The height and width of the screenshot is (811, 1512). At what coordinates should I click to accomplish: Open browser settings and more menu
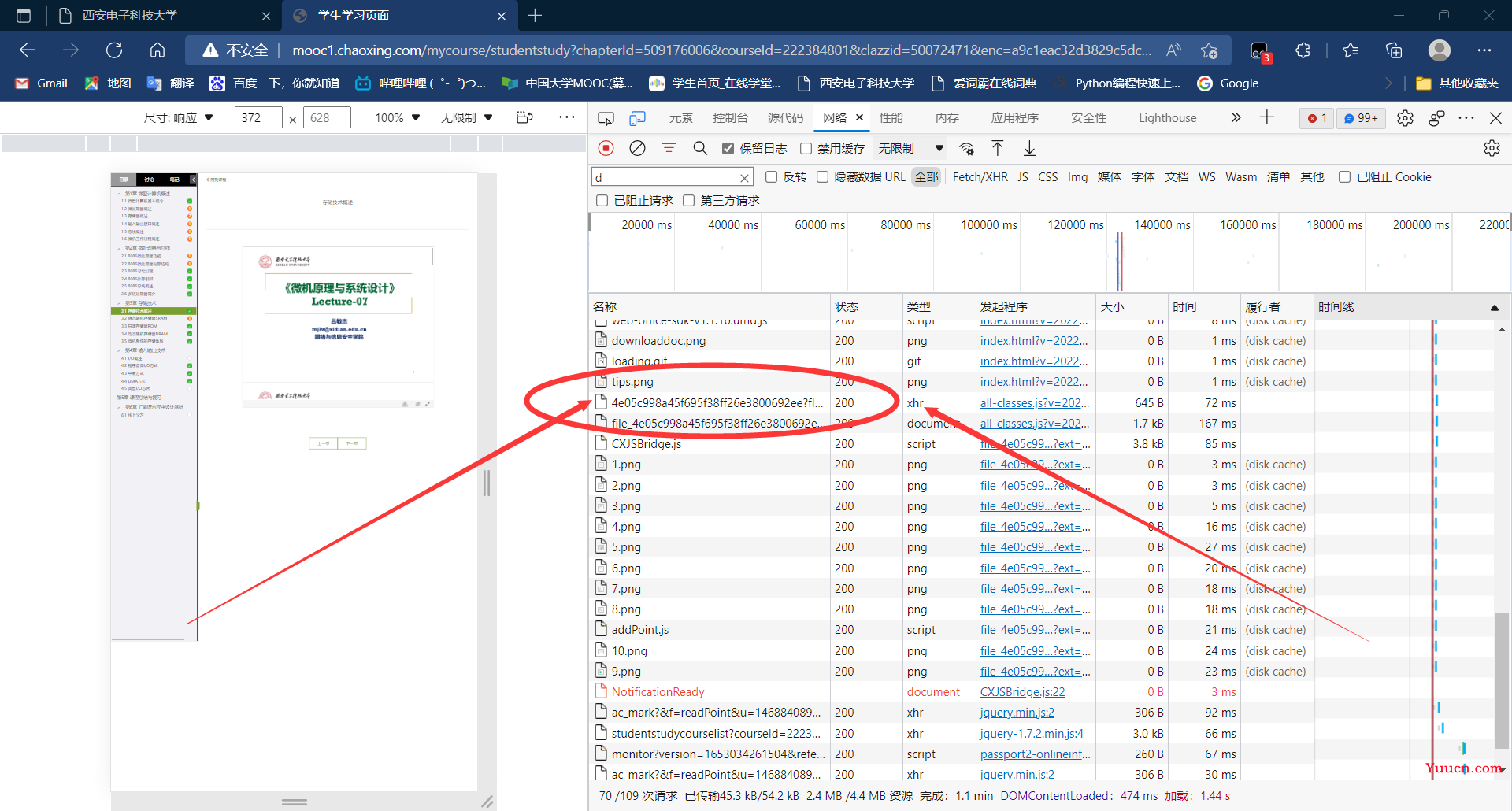[x=1484, y=50]
